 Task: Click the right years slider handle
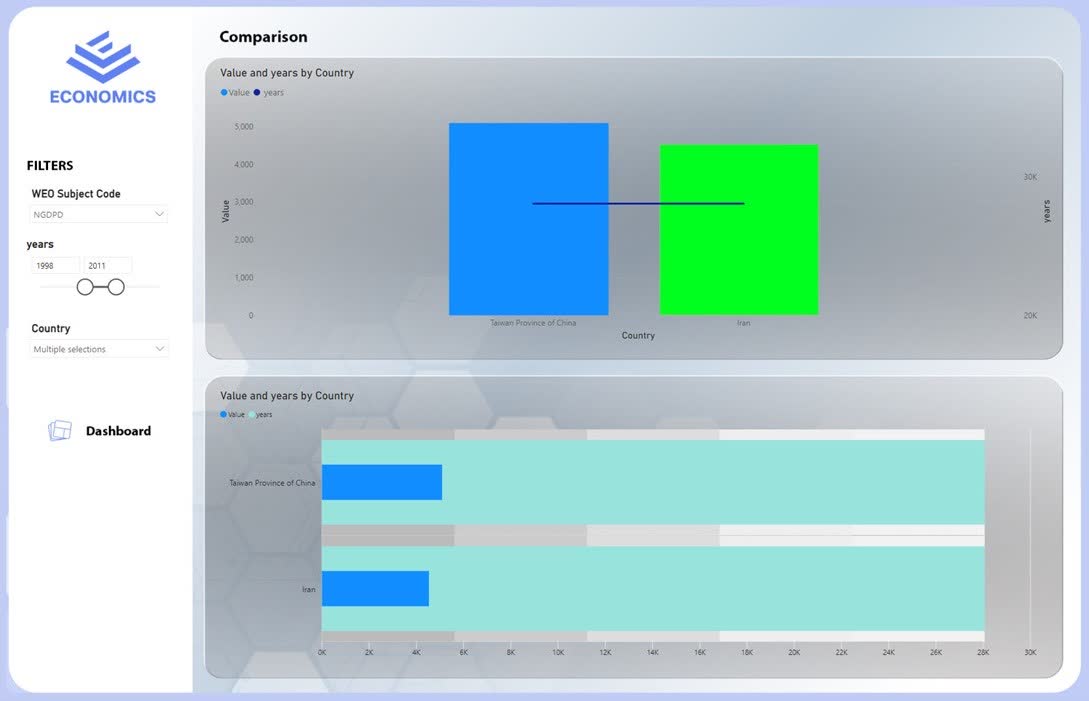pyautogui.click(x=116, y=287)
